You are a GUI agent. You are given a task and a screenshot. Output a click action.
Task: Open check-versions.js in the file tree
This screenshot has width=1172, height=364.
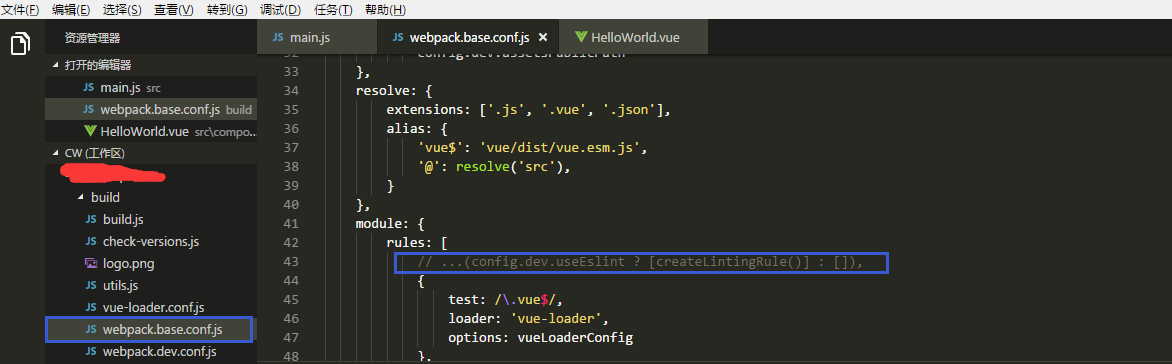pos(150,241)
